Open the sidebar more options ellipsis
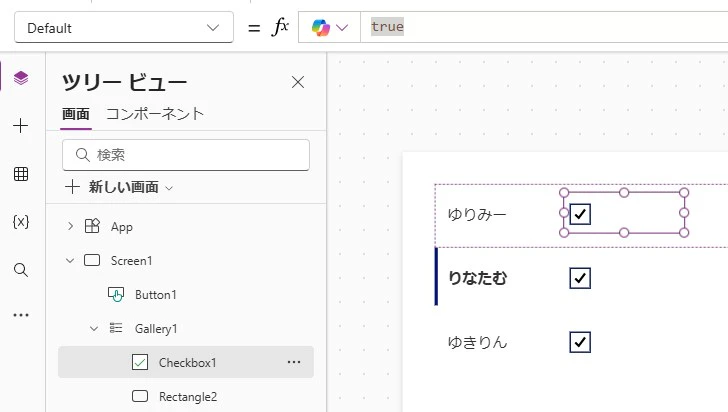 [21, 315]
